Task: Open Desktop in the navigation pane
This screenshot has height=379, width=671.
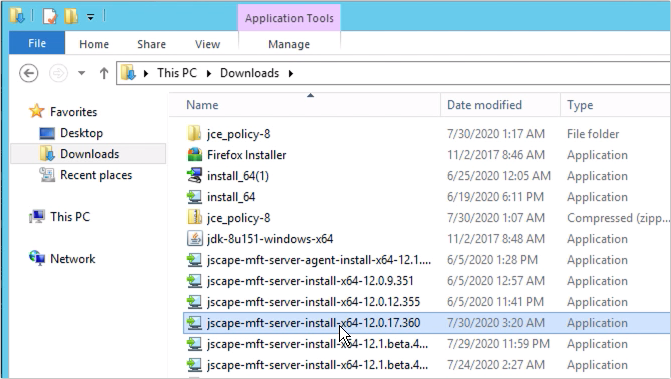Action: (81, 133)
